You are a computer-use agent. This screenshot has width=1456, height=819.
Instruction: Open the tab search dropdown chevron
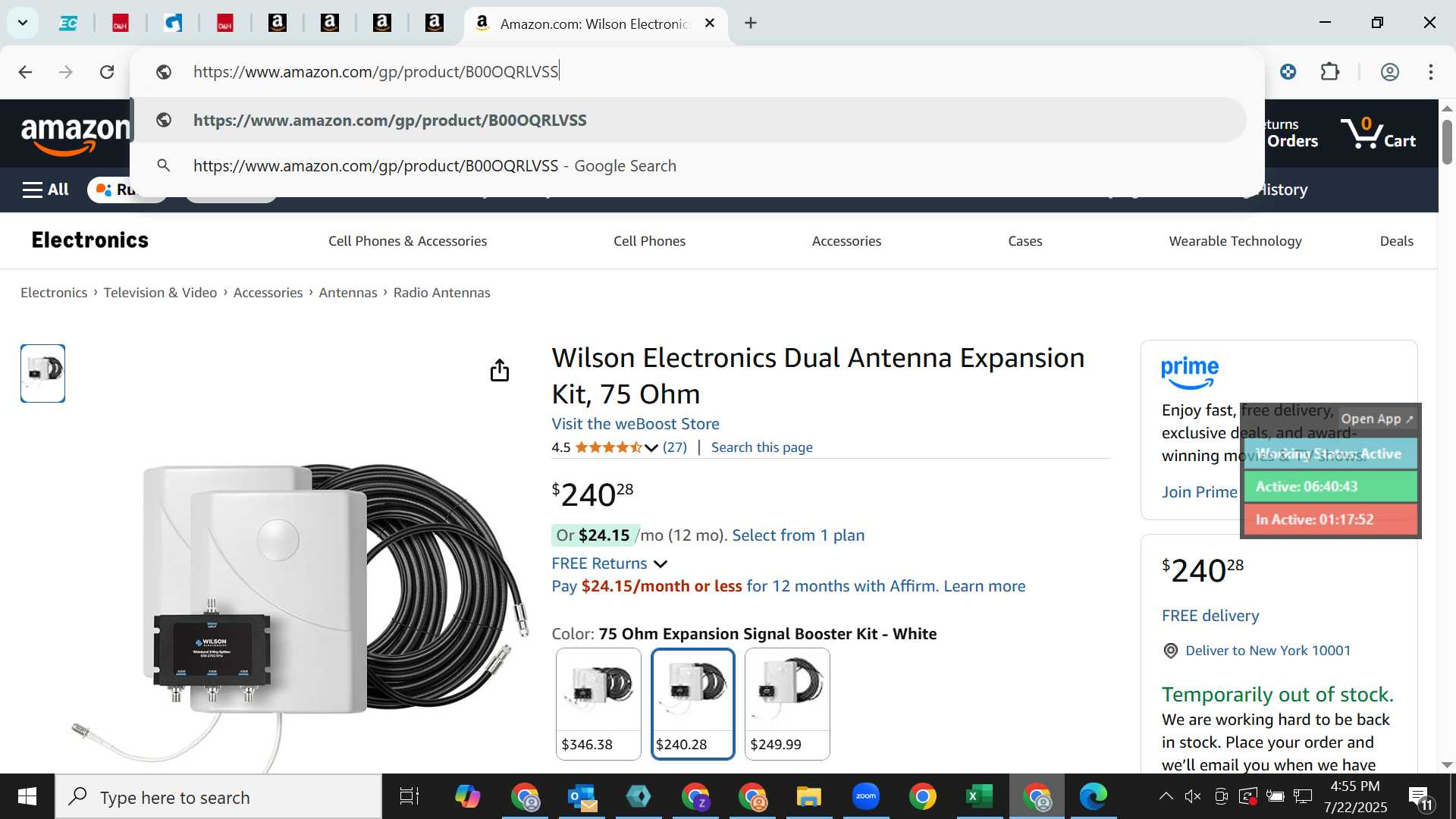23,23
